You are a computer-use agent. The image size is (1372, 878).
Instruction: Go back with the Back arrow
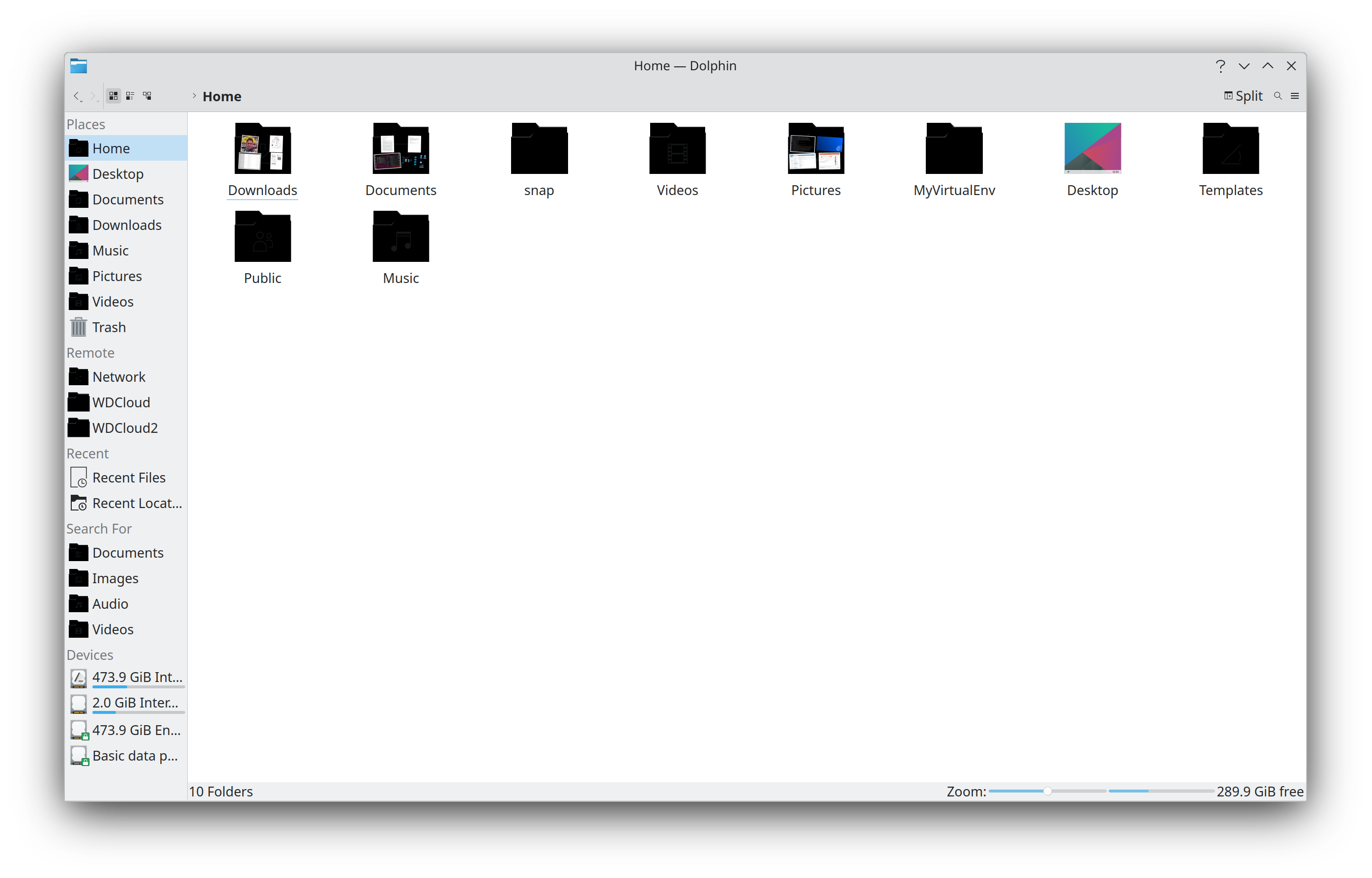pyautogui.click(x=77, y=96)
